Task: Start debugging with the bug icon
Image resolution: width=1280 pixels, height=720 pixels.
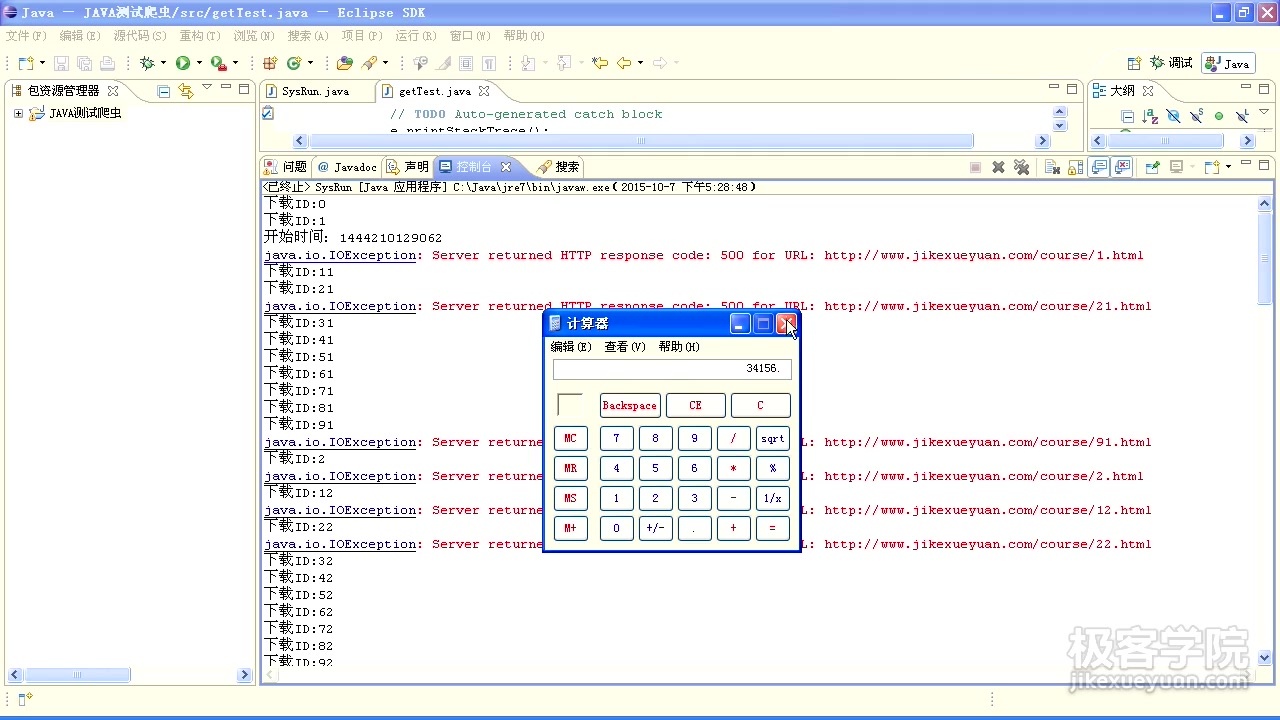Action: pyautogui.click(x=147, y=63)
